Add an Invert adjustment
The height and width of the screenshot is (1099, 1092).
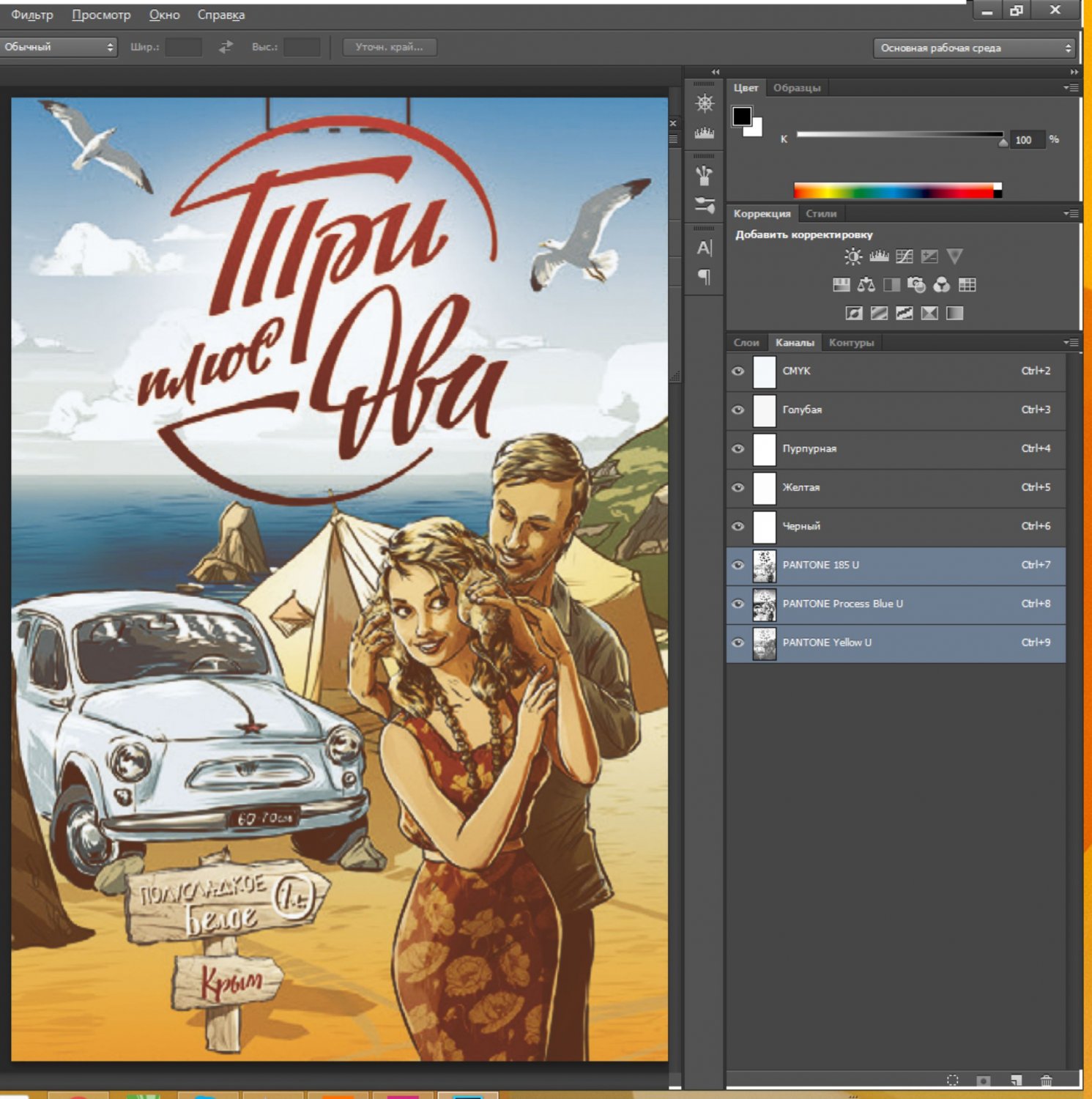pyautogui.click(x=854, y=314)
